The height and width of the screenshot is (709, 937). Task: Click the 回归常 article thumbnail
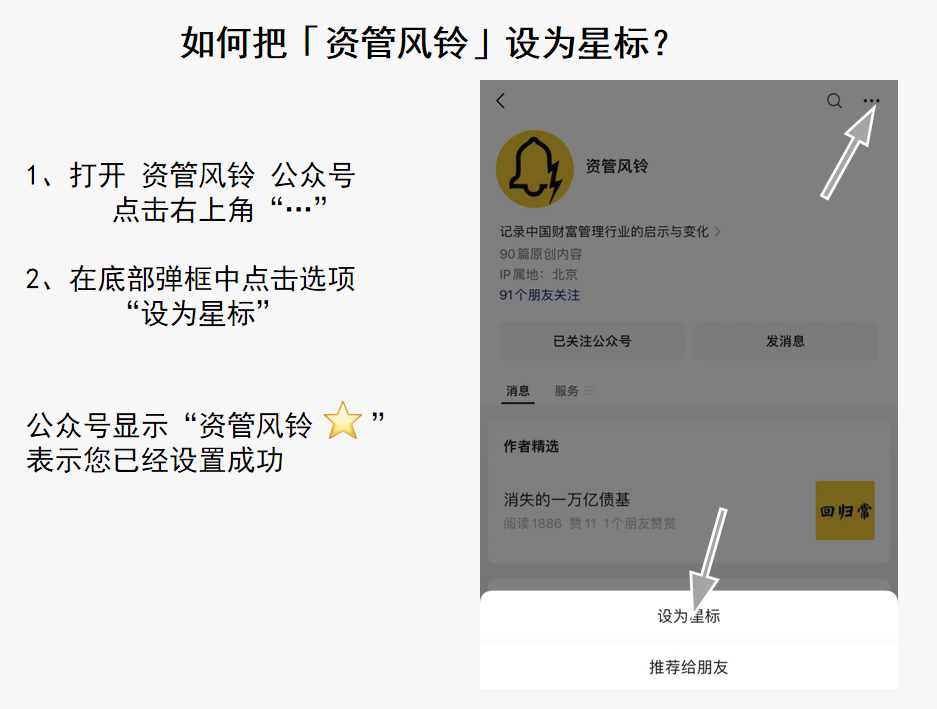click(x=845, y=511)
